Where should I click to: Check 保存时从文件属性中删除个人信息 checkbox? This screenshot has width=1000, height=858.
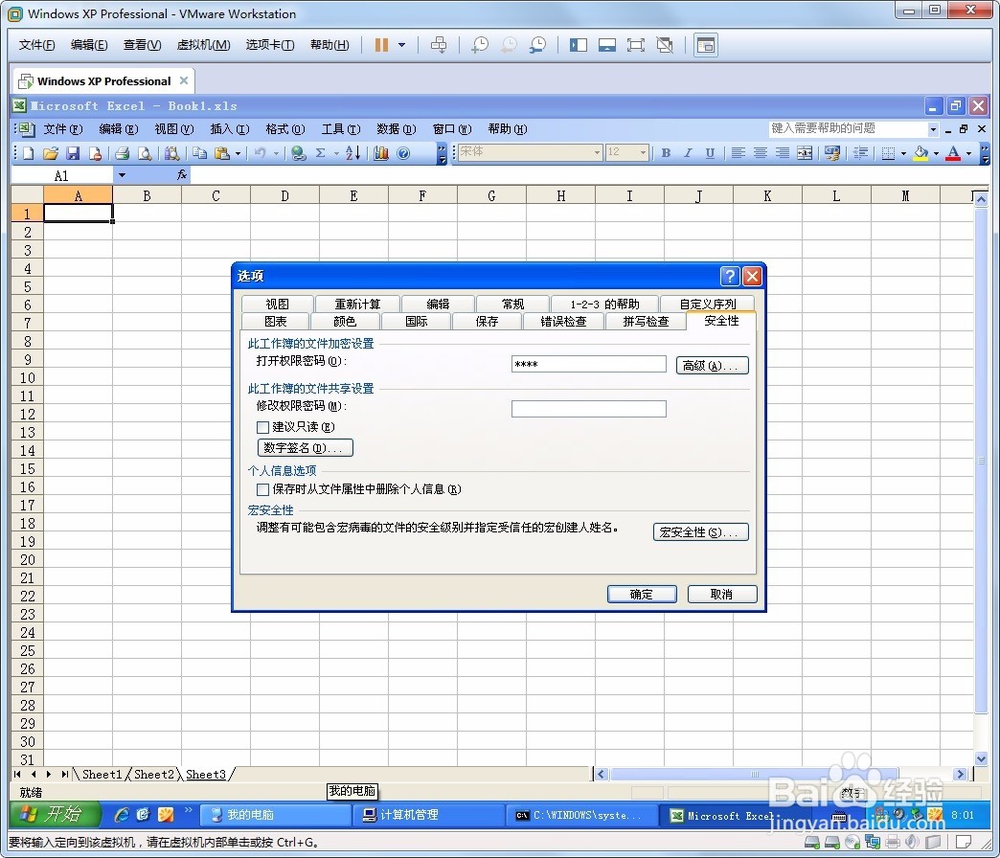point(263,489)
